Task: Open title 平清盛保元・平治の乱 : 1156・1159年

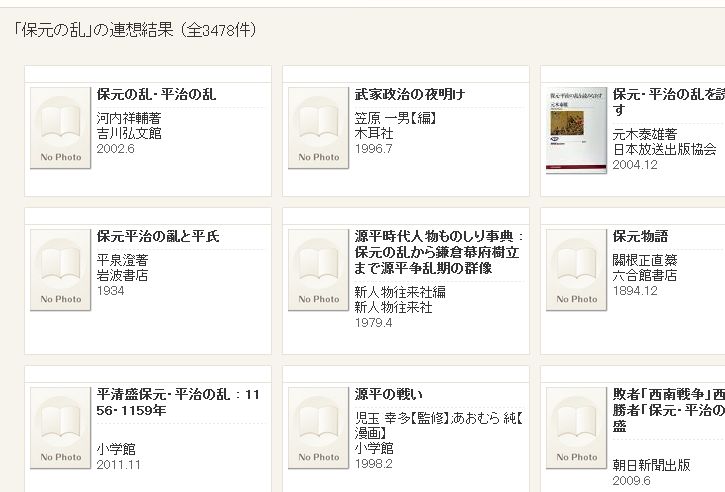Action: [x=178, y=402]
